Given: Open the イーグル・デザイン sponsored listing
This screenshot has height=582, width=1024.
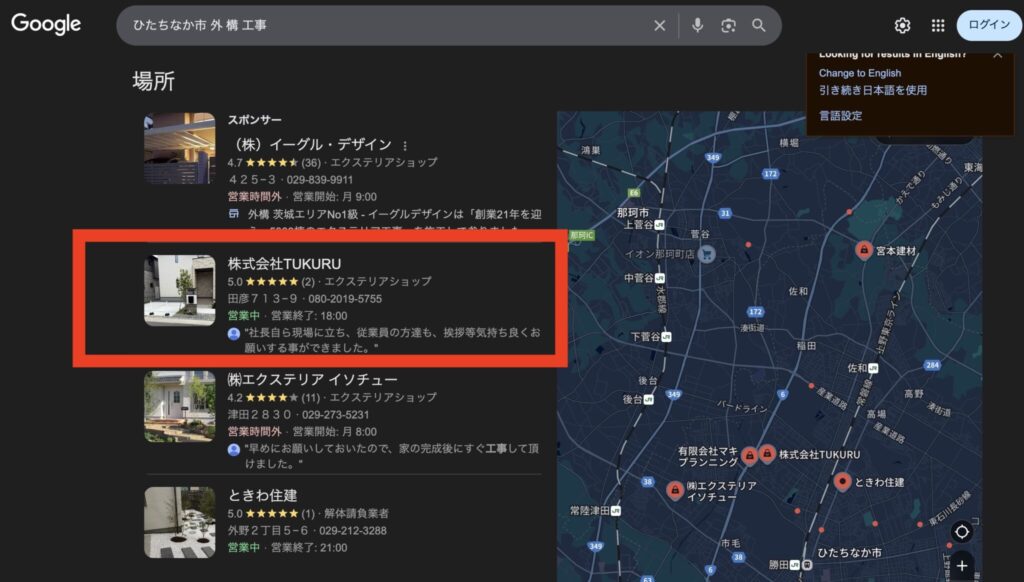Looking at the screenshot, I should click(312, 144).
